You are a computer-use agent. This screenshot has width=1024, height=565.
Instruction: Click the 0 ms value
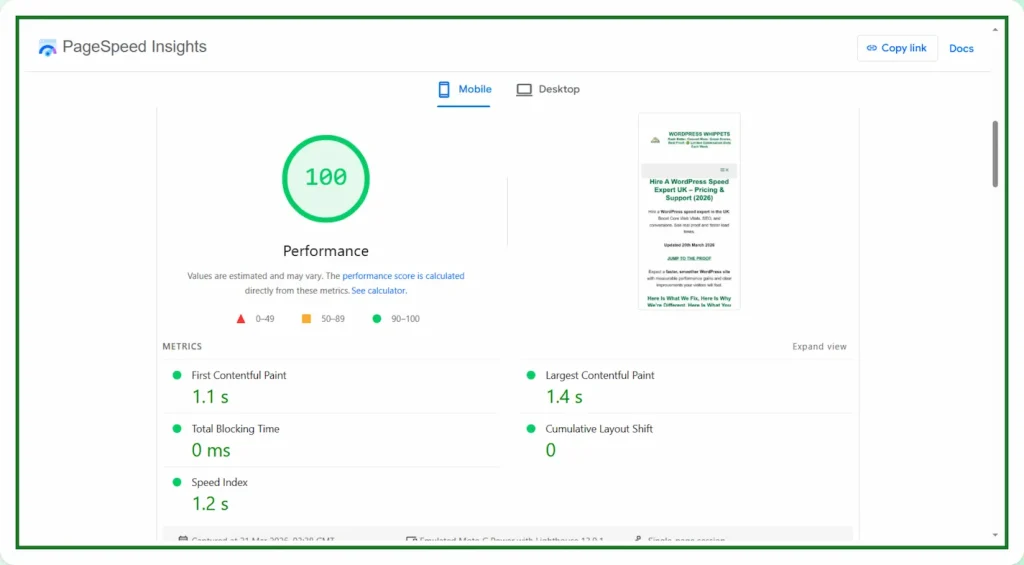tap(211, 450)
